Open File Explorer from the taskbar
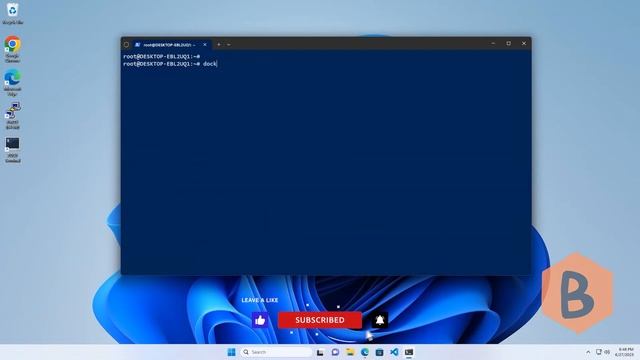Viewport: 640px width, 360px height. 350,352
